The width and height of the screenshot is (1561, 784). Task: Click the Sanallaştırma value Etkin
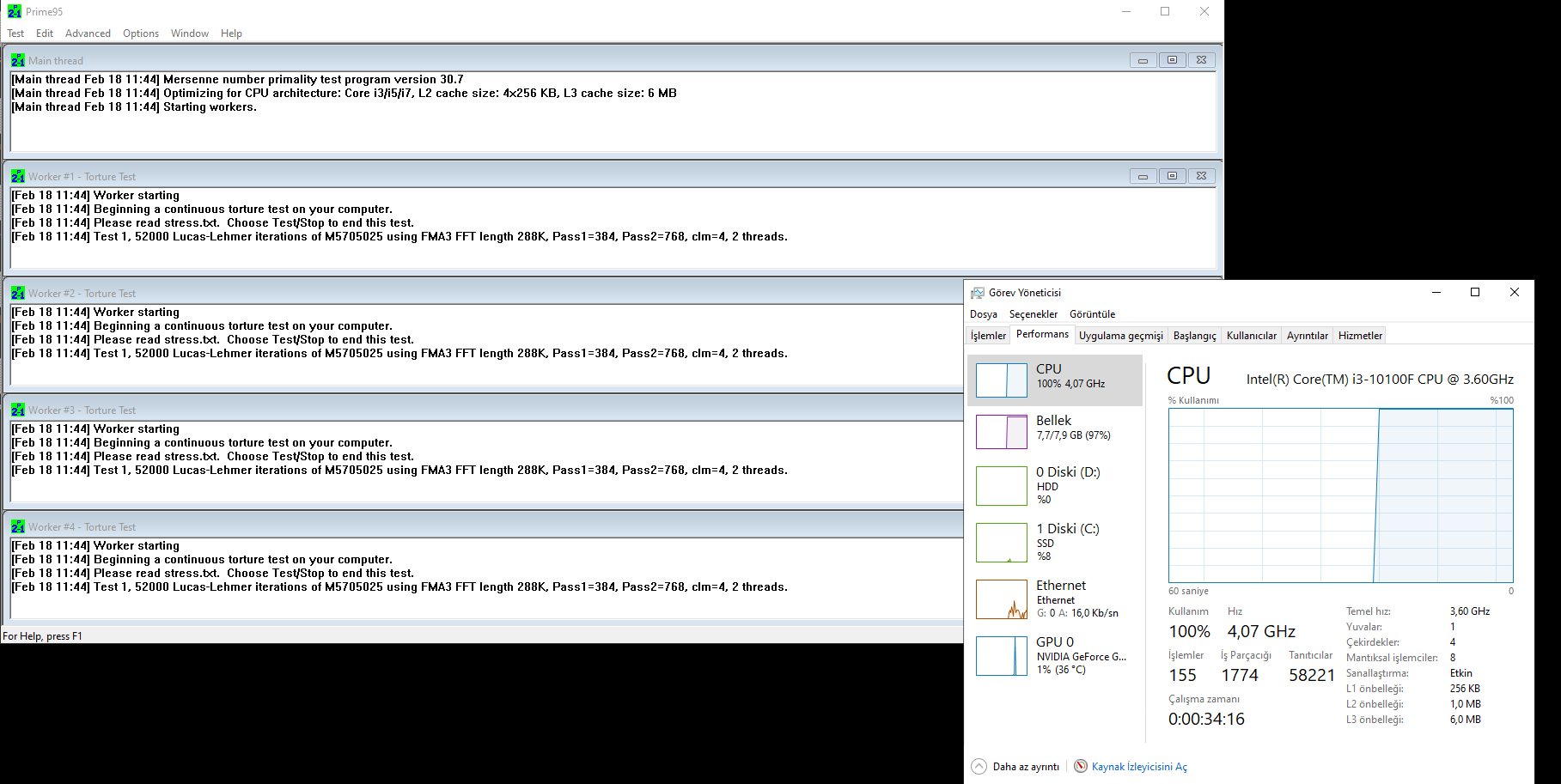tap(1460, 673)
